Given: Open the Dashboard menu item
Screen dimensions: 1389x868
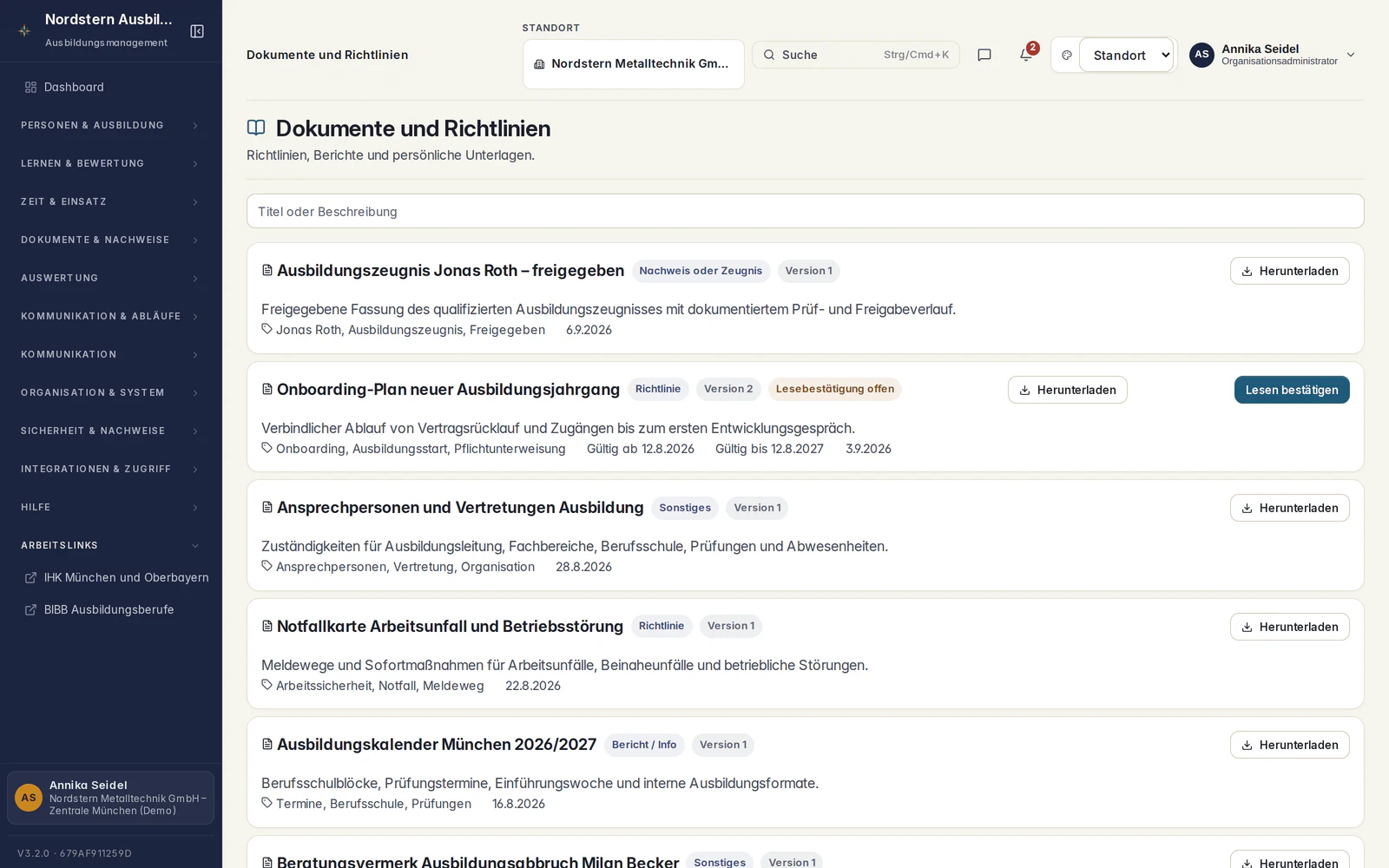Looking at the screenshot, I should pyautogui.click(x=111, y=88).
